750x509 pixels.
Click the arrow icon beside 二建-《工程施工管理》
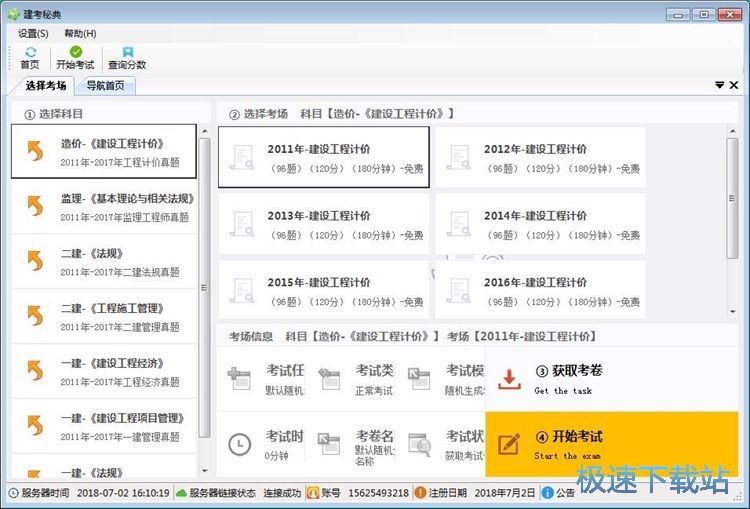35,316
